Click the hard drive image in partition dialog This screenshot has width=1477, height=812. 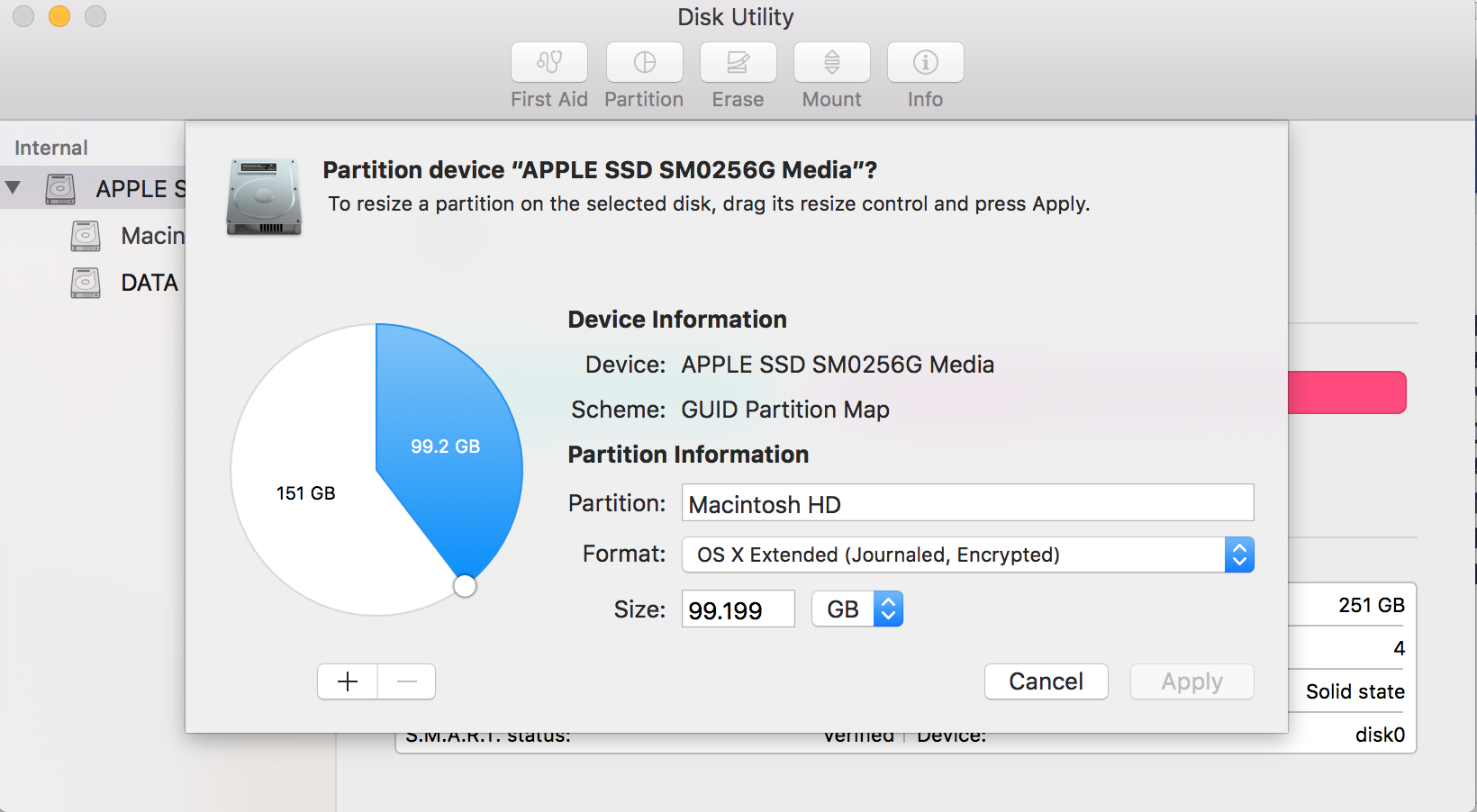pos(264,196)
